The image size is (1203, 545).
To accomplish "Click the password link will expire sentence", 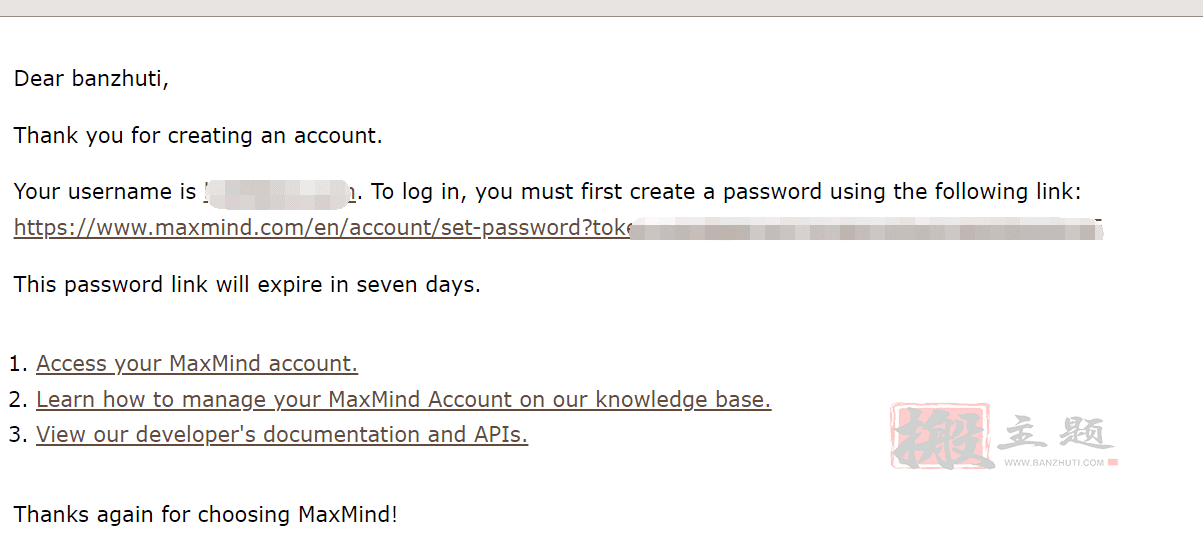I will (x=247, y=284).
